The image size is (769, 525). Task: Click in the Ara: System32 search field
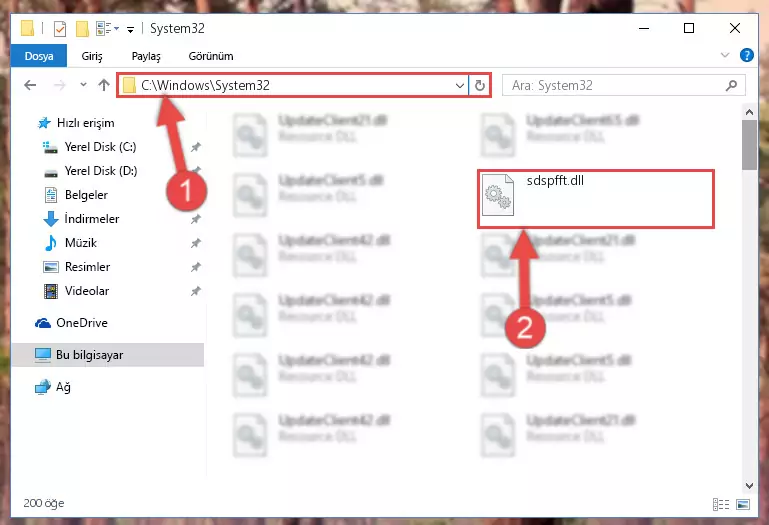click(x=615, y=85)
